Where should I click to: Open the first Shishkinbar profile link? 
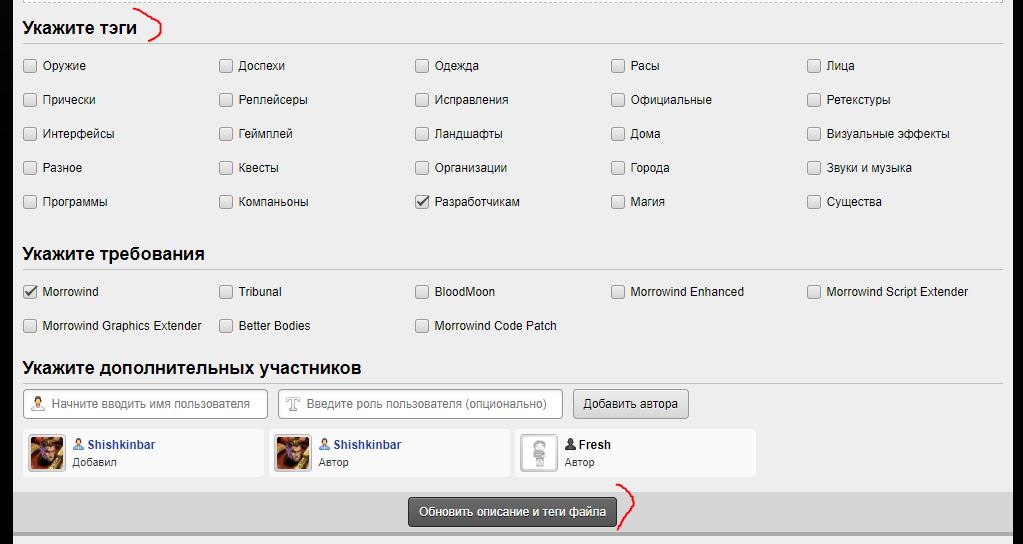click(x=121, y=445)
